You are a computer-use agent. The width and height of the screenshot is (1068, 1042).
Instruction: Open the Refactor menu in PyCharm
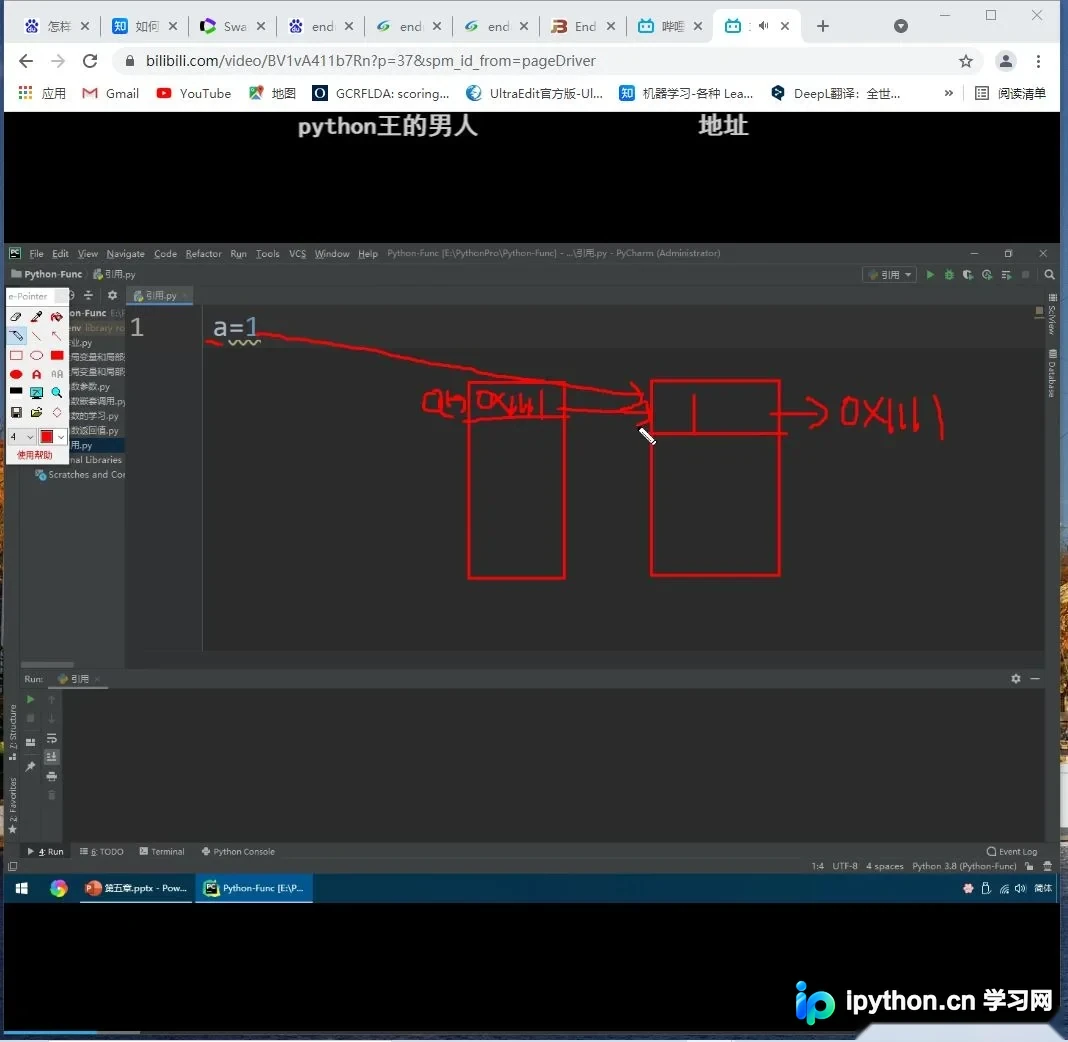pyautogui.click(x=203, y=253)
